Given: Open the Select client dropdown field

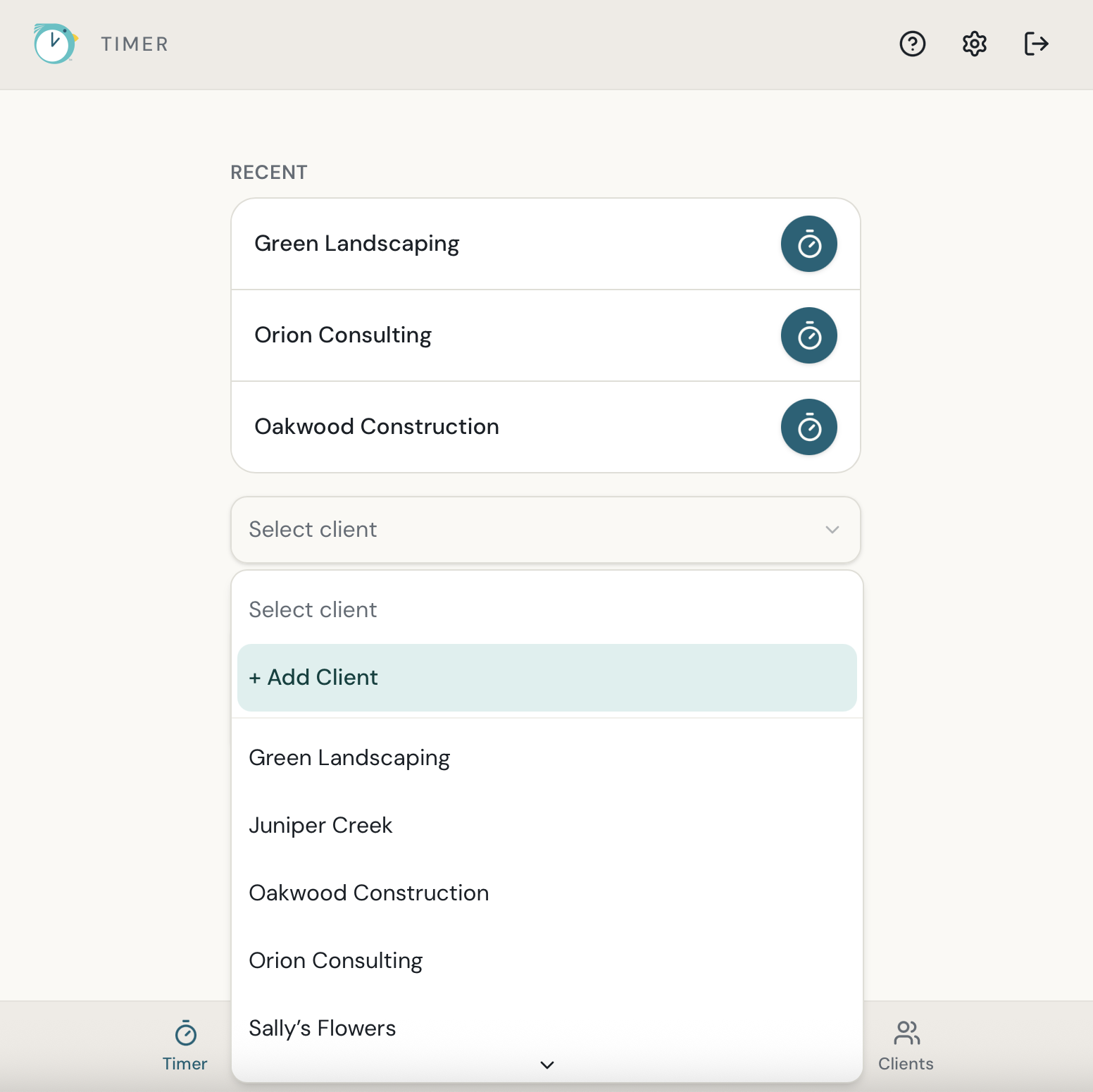Looking at the screenshot, I should [546, 530].
